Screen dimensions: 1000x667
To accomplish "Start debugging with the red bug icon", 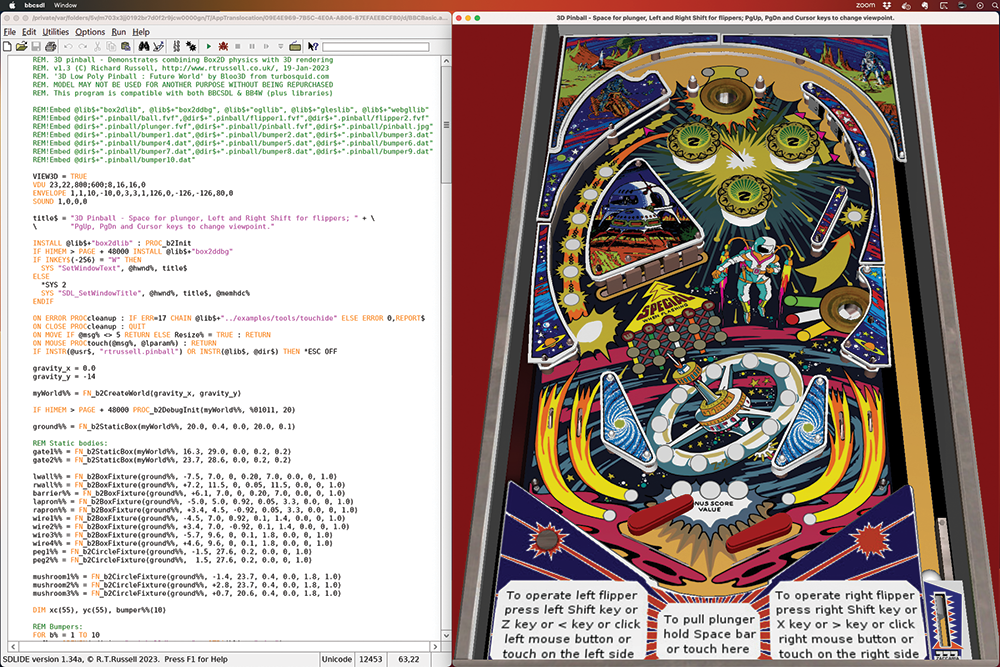I will (x=223, y=46).
